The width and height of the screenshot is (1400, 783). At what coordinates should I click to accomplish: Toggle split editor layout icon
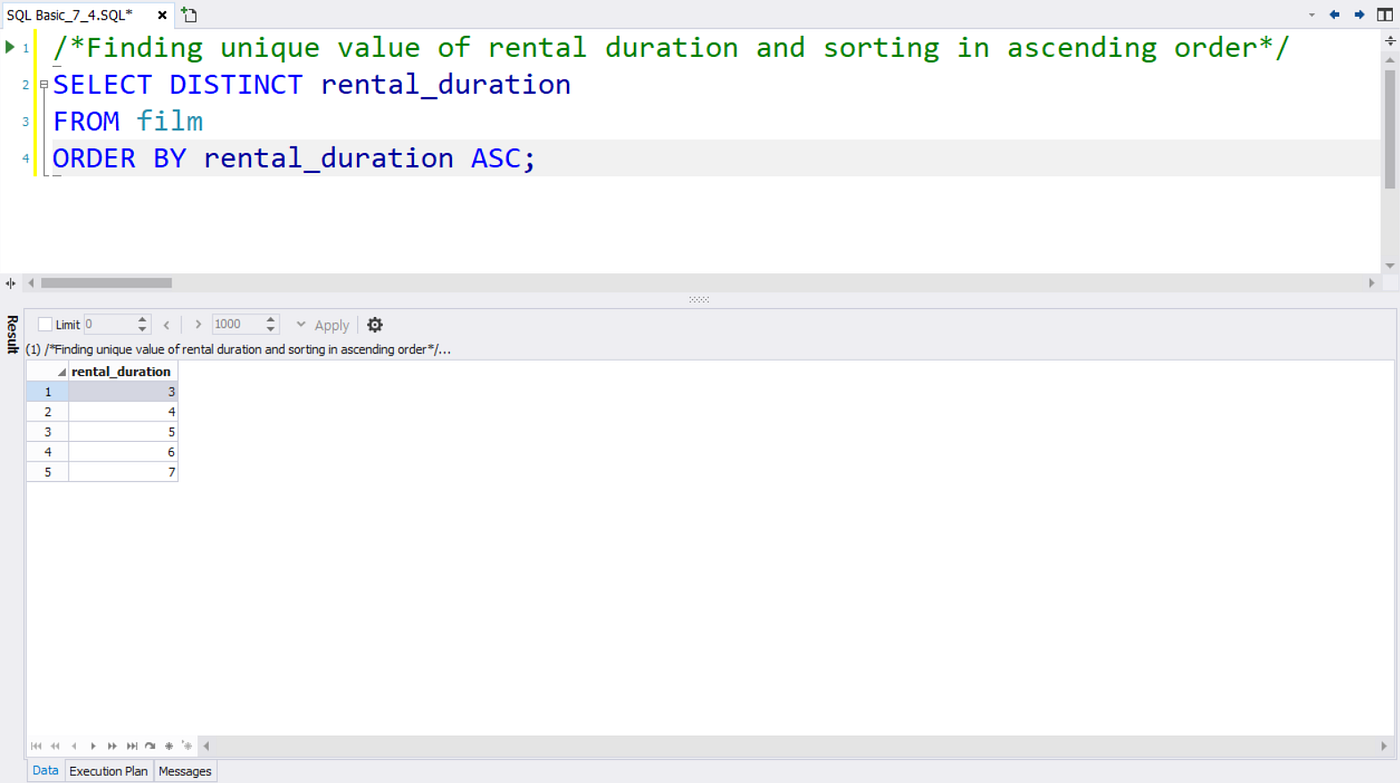coord(1385,15)
